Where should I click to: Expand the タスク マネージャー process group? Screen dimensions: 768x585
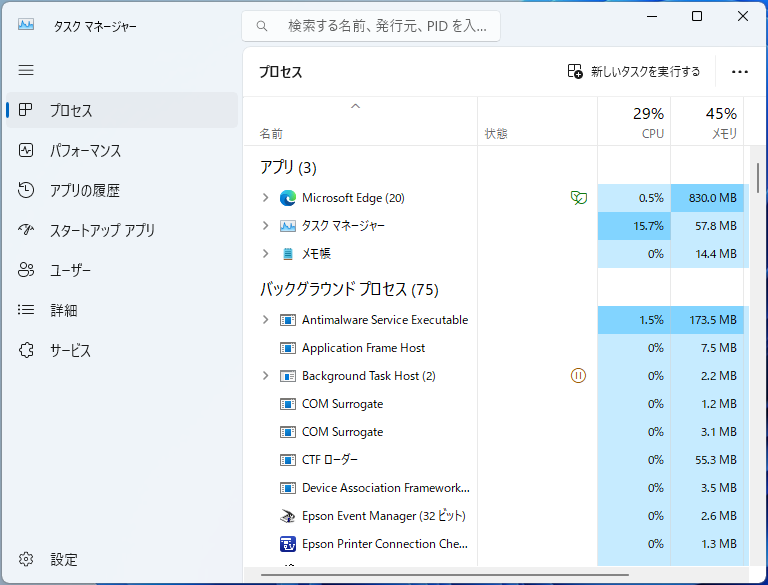pyautogui.click(x=265, y=226)
